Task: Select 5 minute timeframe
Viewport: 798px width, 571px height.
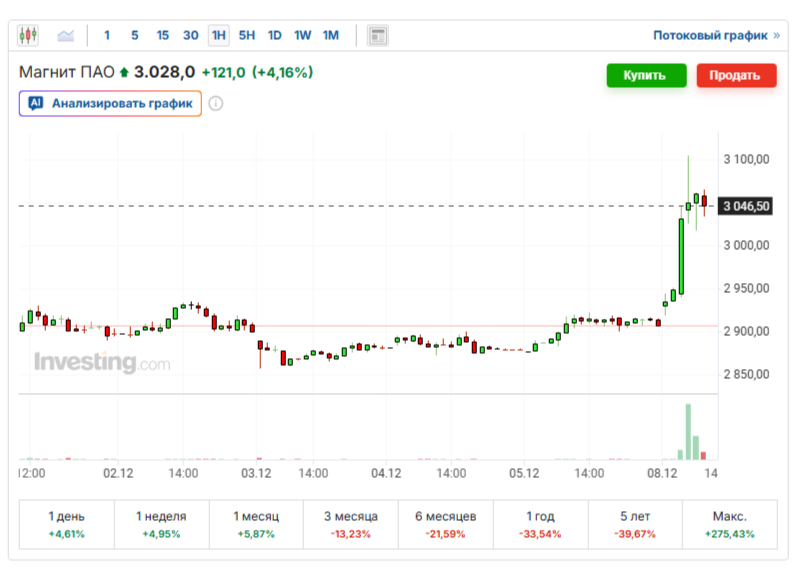Action: tap(134, 35)
